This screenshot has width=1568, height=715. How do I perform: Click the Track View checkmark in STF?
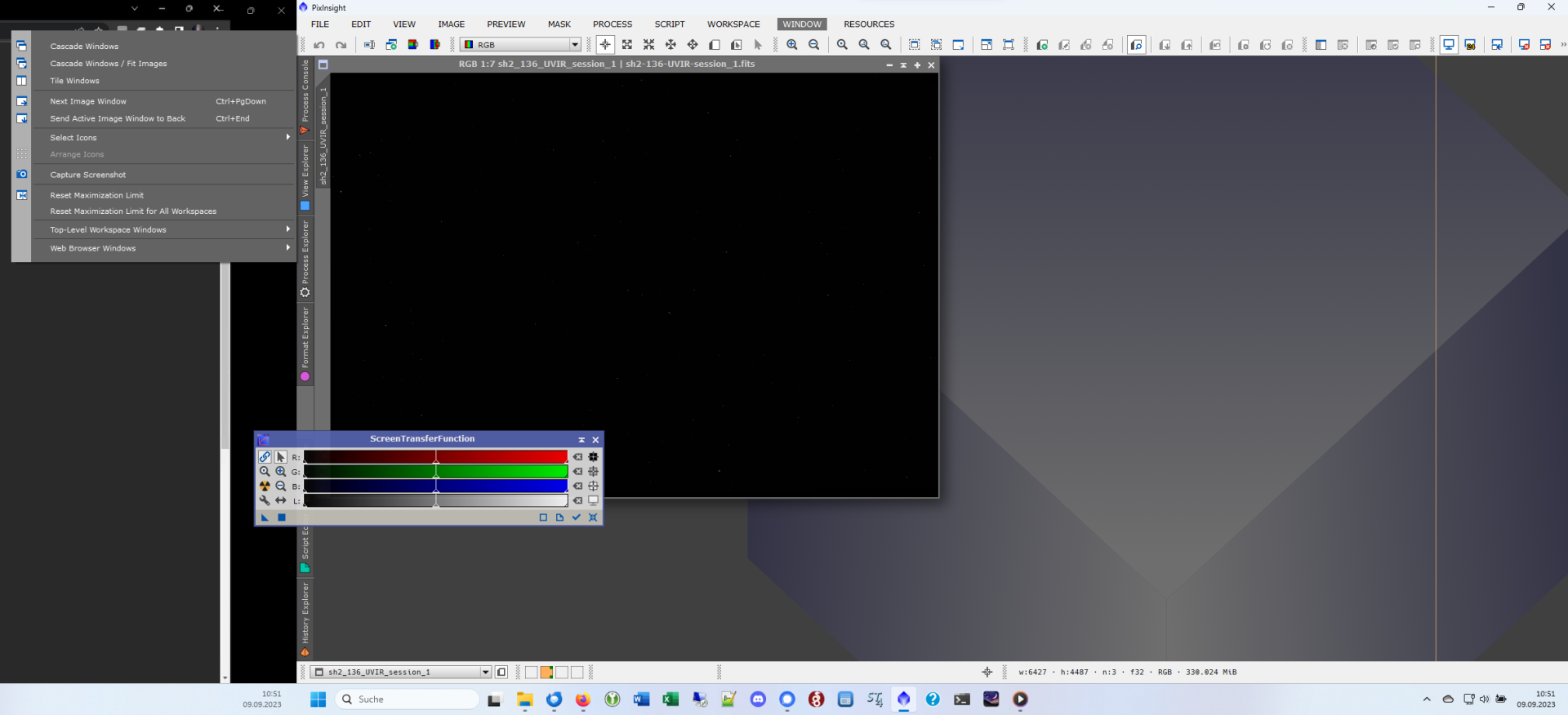click(577, 517)
